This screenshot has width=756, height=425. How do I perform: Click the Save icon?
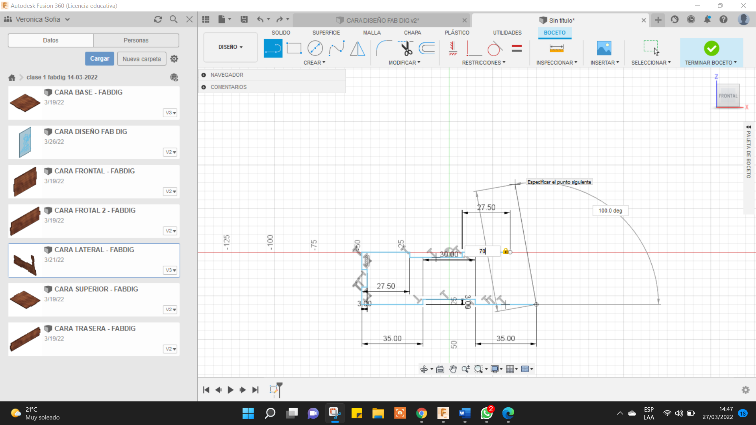[244, 19]
